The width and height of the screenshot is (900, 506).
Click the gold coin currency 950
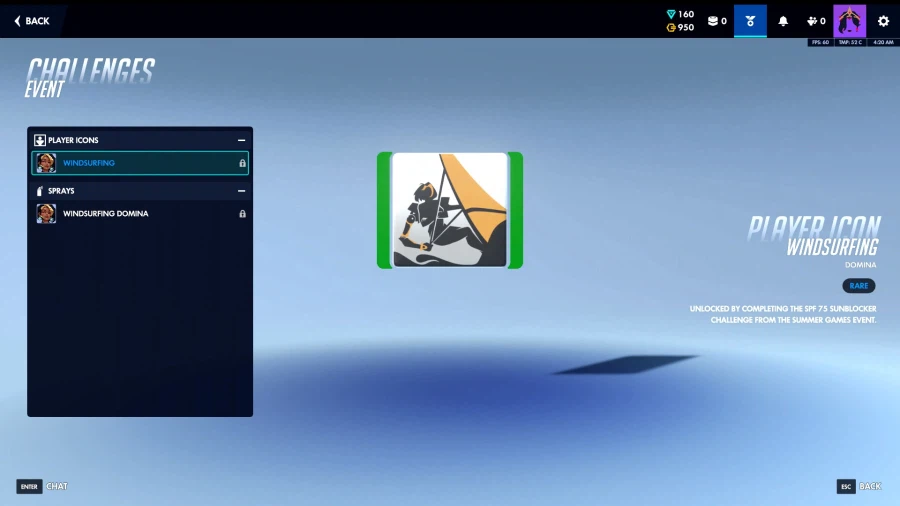(680, 28)
